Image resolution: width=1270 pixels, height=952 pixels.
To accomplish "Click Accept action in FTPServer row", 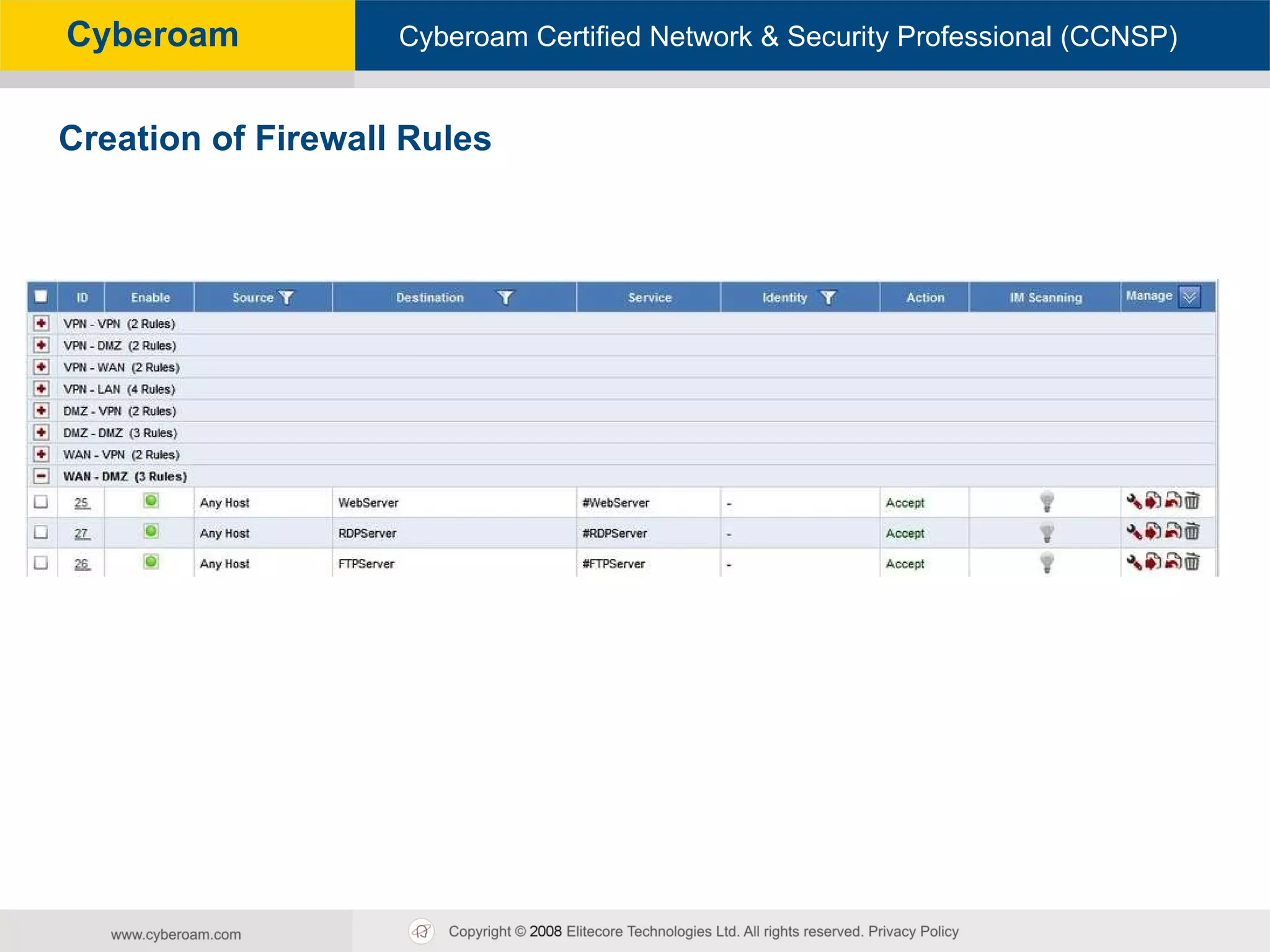I will coord(905,563).
